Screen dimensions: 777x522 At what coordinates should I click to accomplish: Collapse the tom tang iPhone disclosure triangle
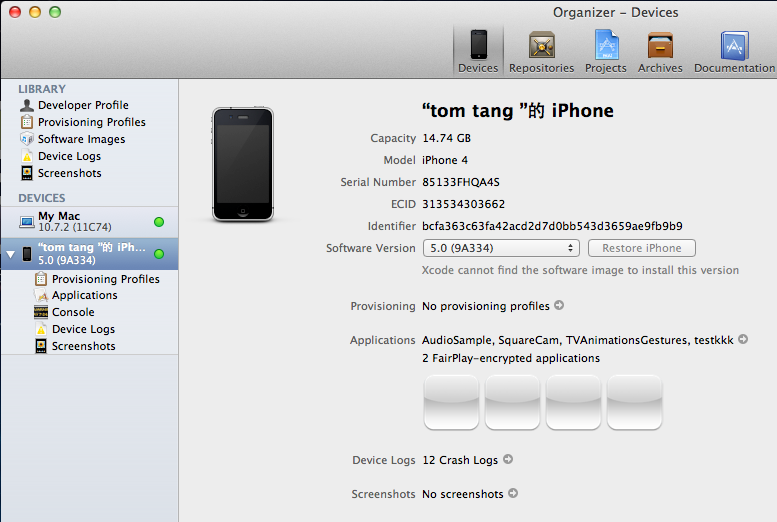10,254
